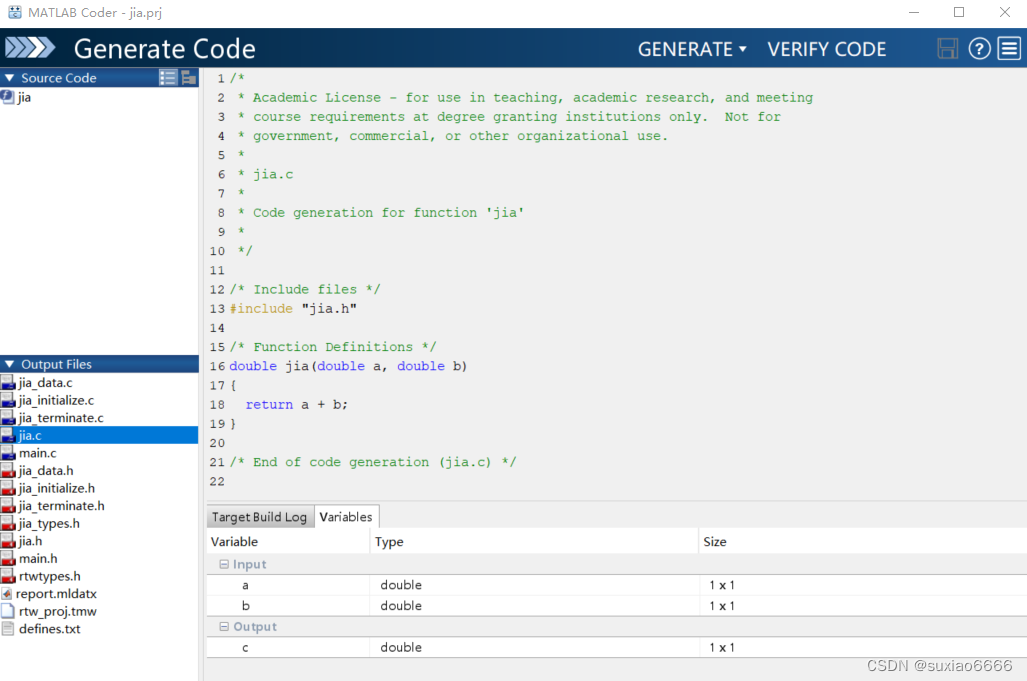Click the jia_data.c file icon
1027x681 pixels.
tap(8, 382)
